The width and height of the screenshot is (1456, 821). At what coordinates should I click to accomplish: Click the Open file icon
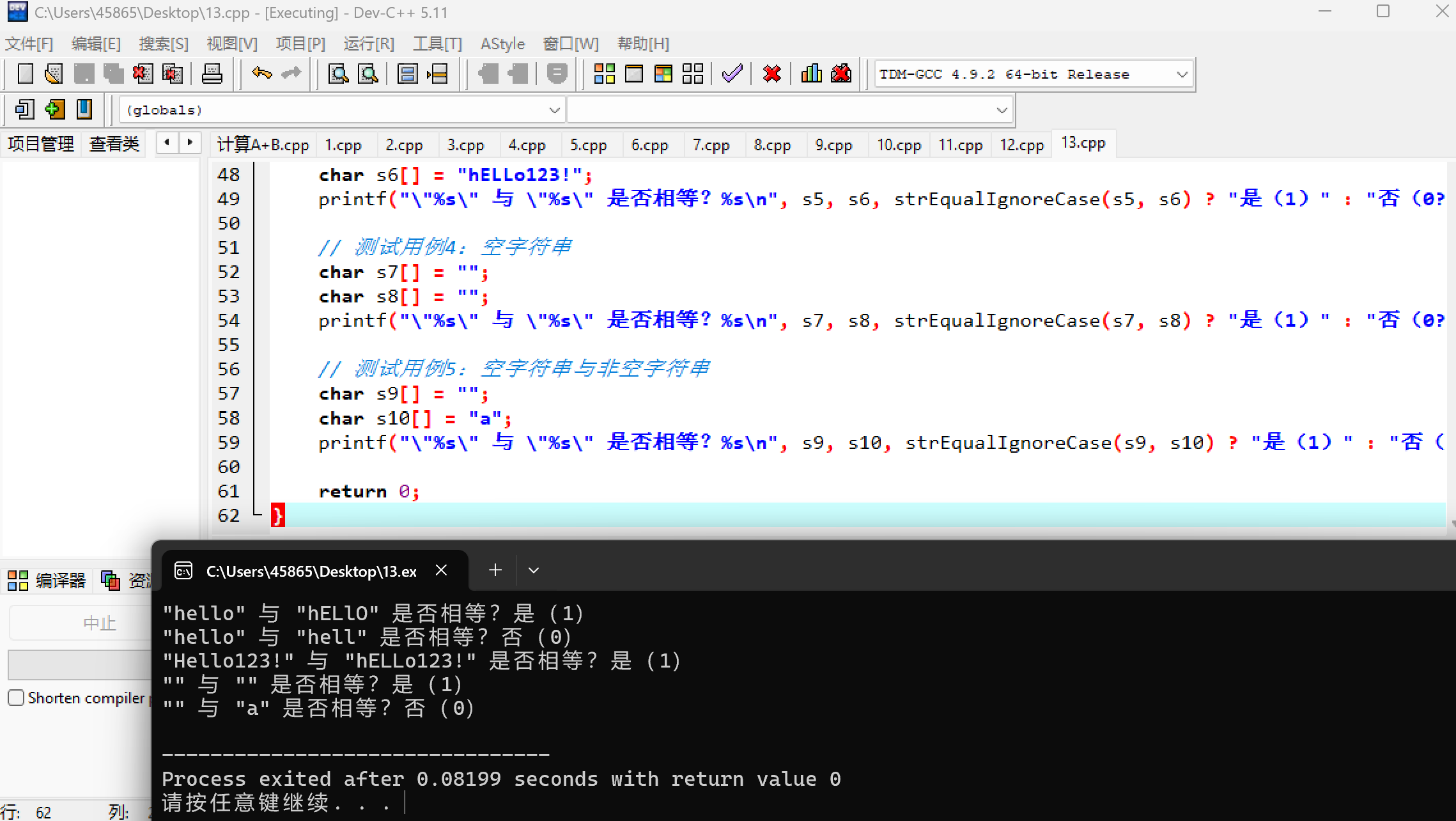54,74
